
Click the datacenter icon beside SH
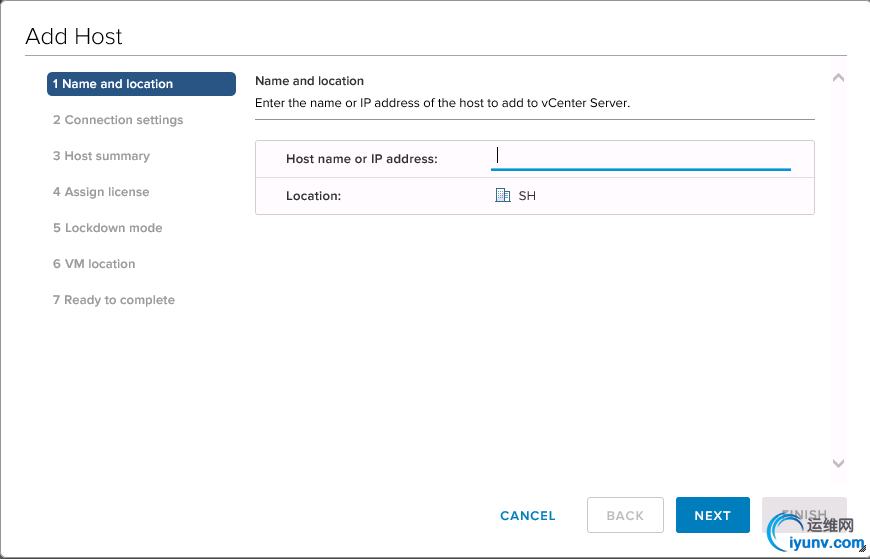tap(503, 196)
